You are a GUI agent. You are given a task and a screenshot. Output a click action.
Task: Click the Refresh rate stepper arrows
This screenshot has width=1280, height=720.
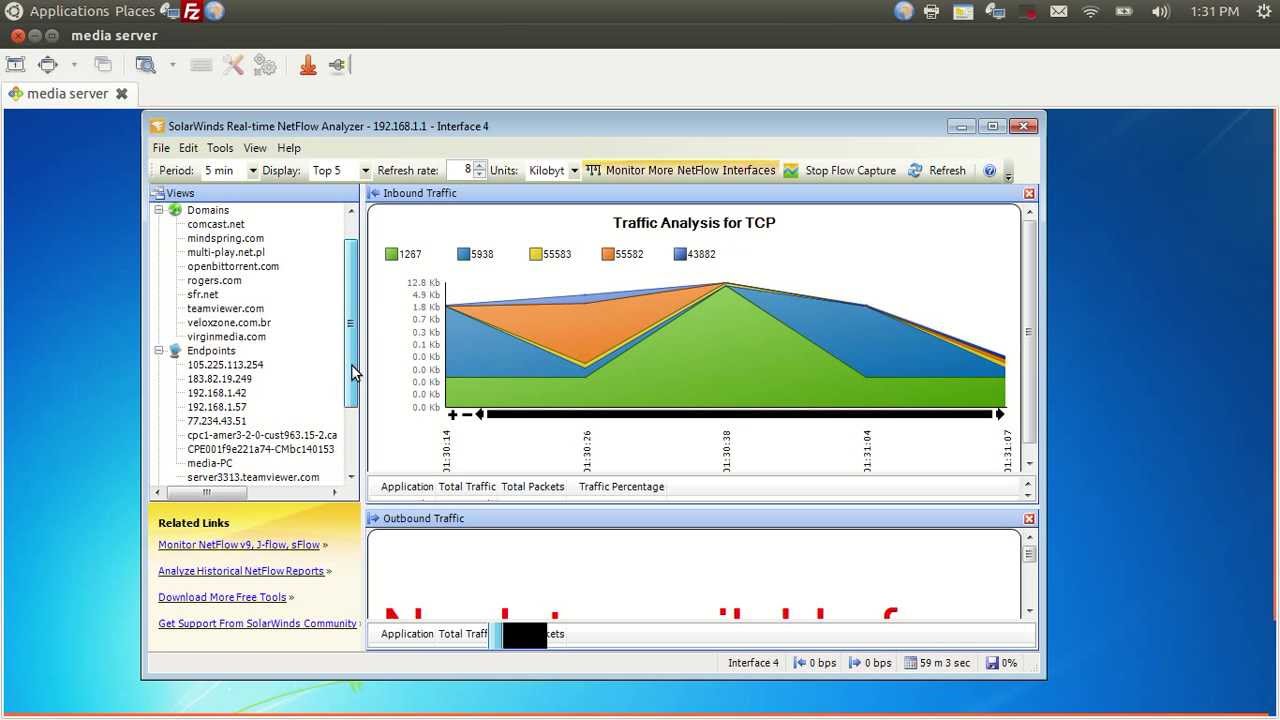(480, 171)
